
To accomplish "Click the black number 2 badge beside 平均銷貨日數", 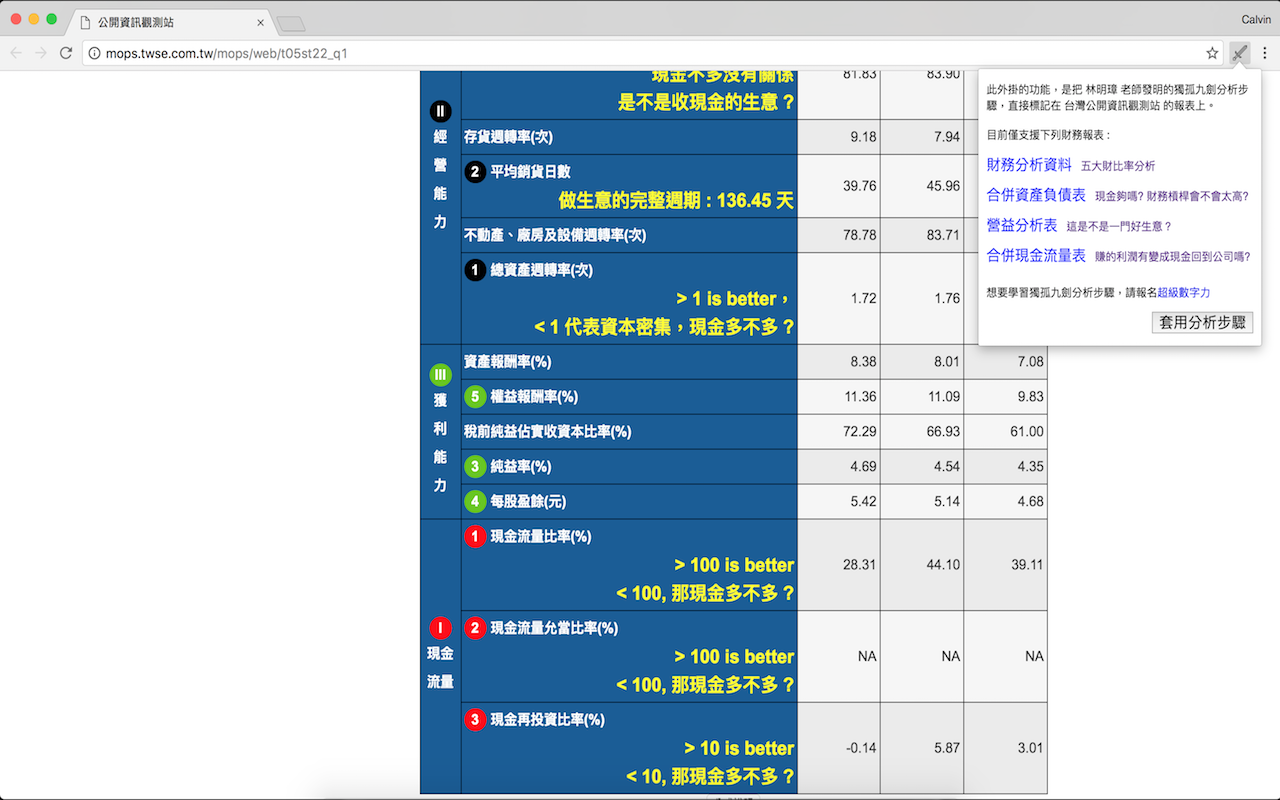I will click(475, 172).
